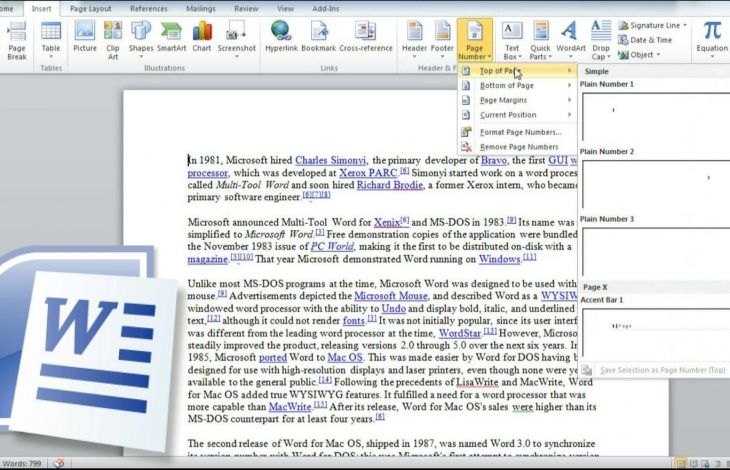
Task: Expand the Current Position submenu arrow
Action: coord(569,114)
